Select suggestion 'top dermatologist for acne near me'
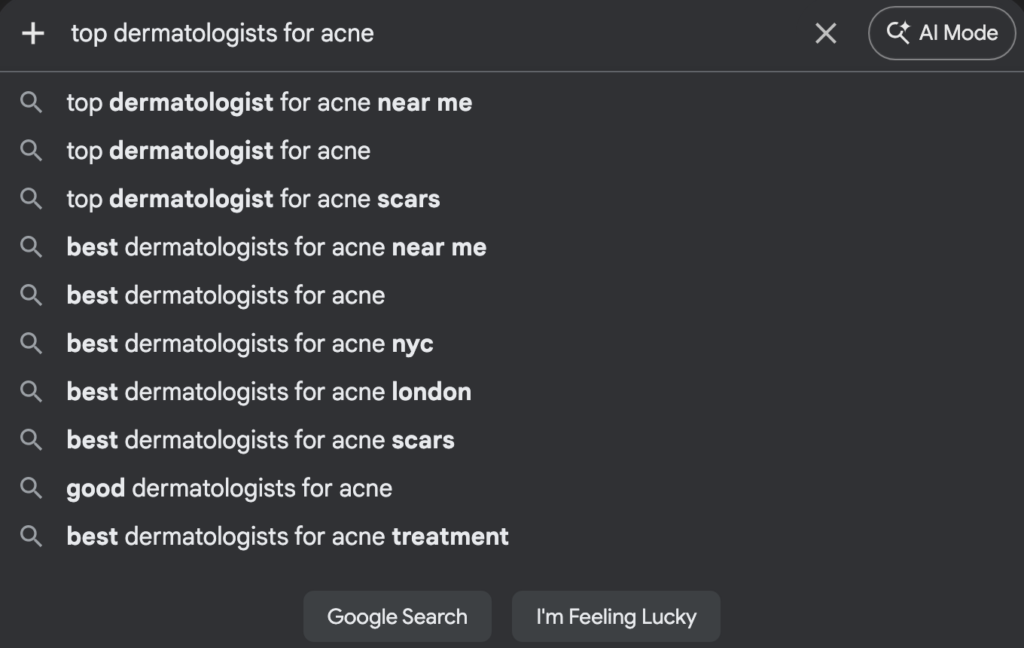Viewport: 1024px width, 648px height. [269, 102]
